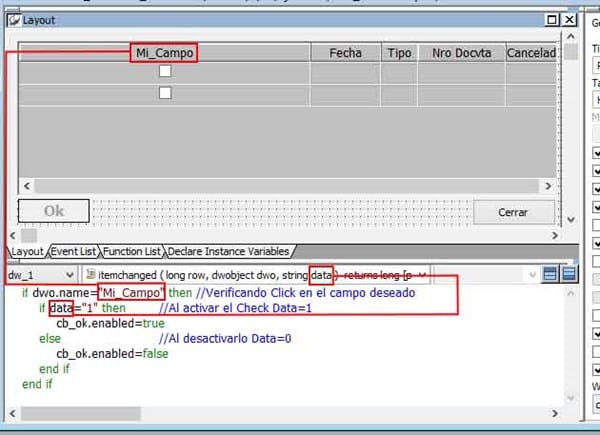Click the layout pane right scroll arrow
600x435 pixels.
pos(555,236)
